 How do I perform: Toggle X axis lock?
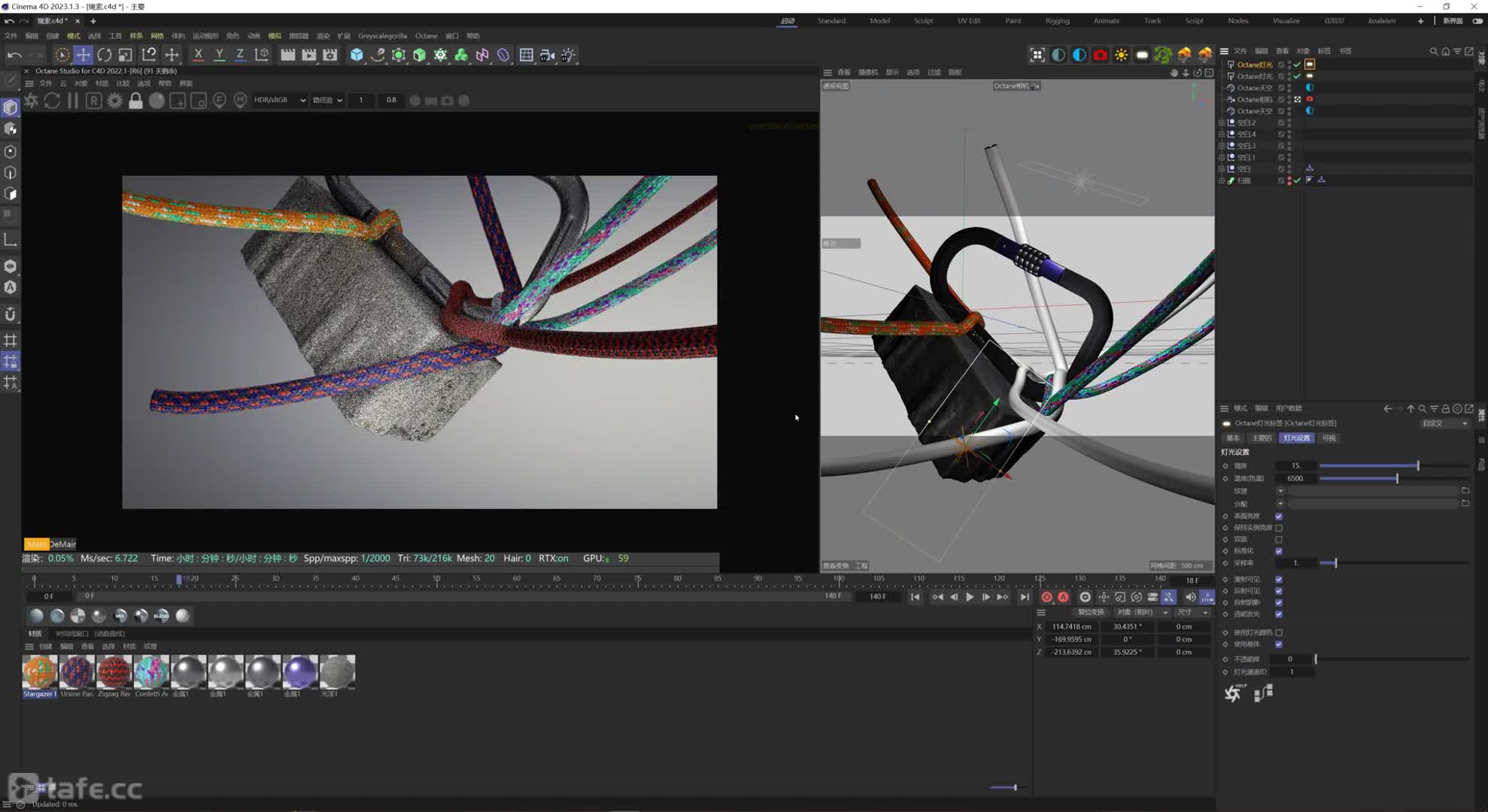(x=199, y=55)
